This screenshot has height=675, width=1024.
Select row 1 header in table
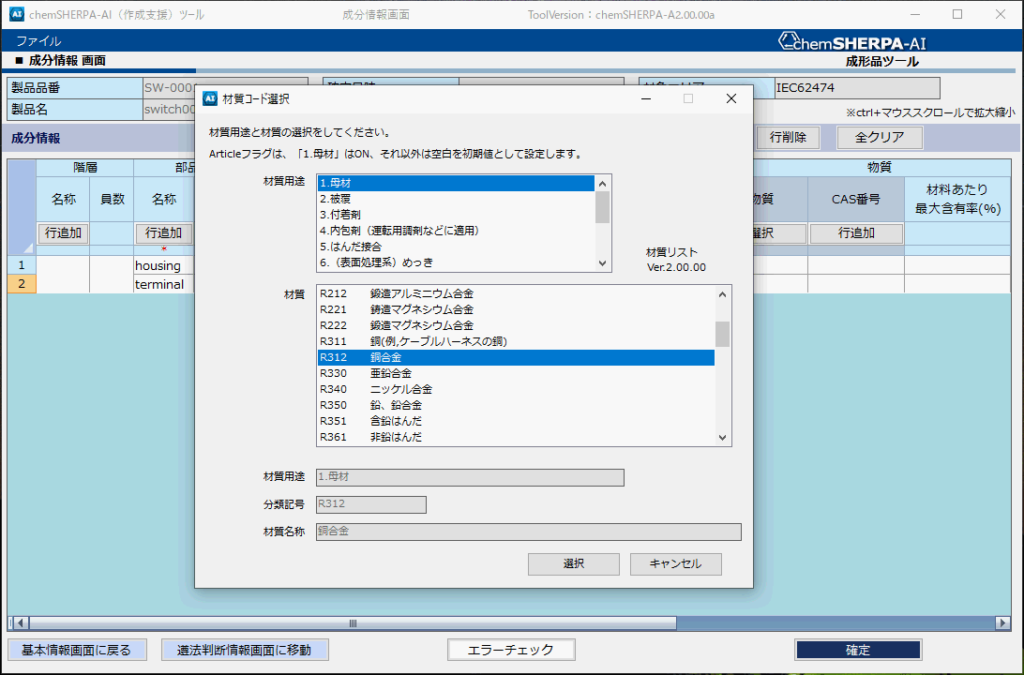click(x=22, y=265)
